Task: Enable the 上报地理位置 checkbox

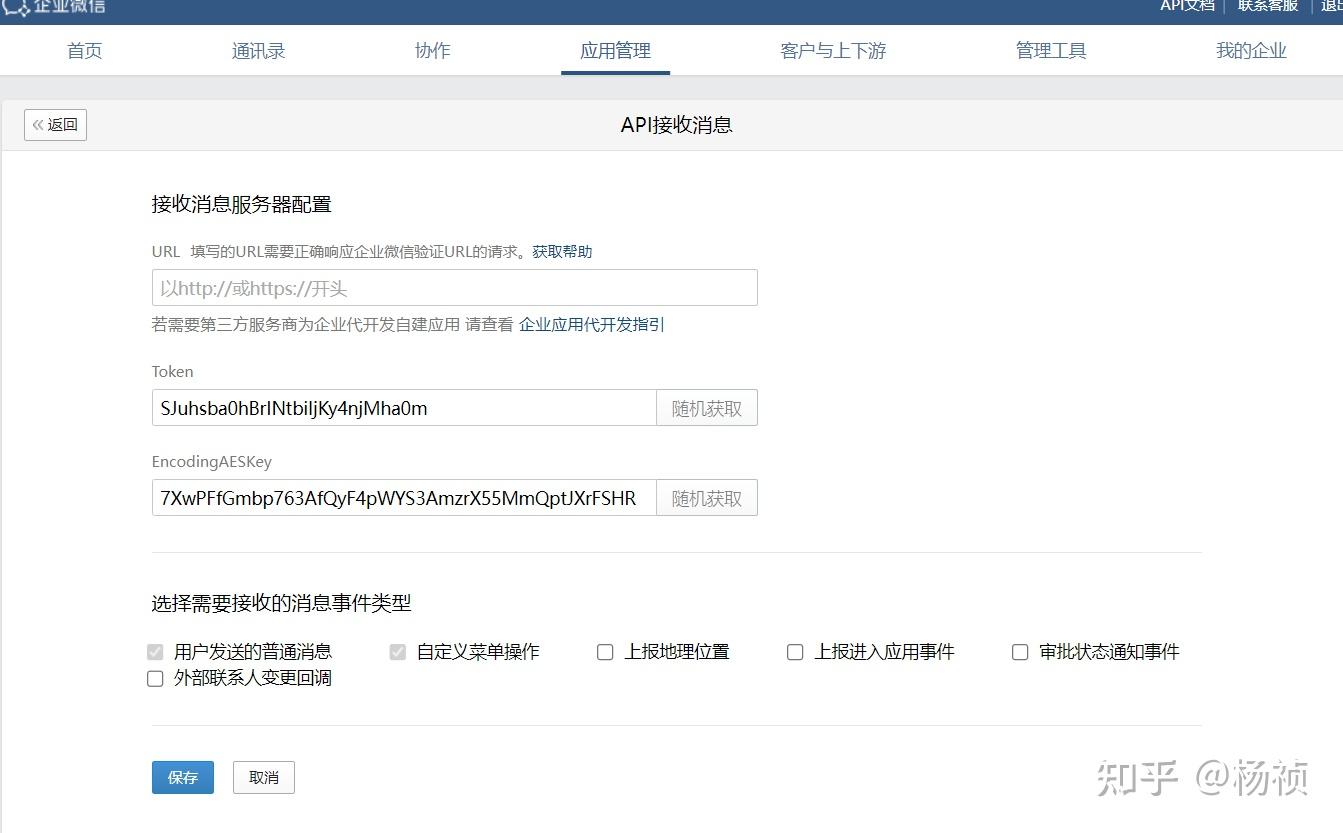Action: [x=605, y=651]
